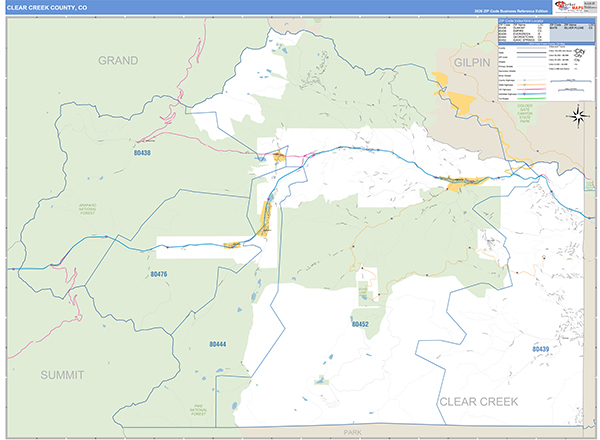Click the orange State Highways legend line
The image size is (600, 440).
point(532,85)
